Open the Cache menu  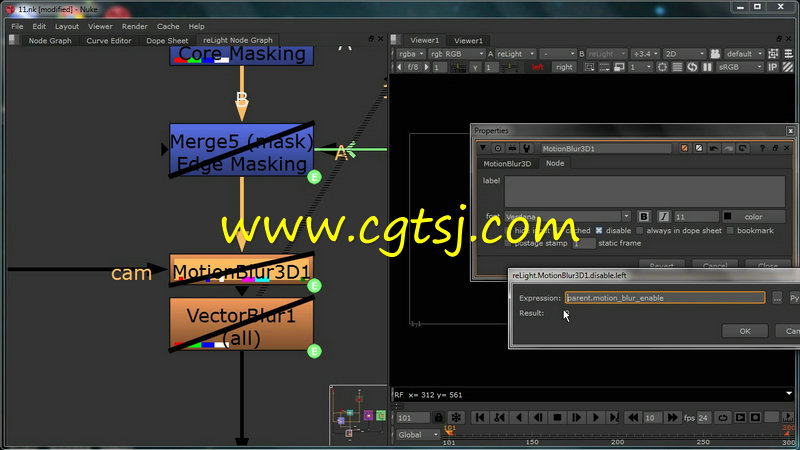coord(168,26)
